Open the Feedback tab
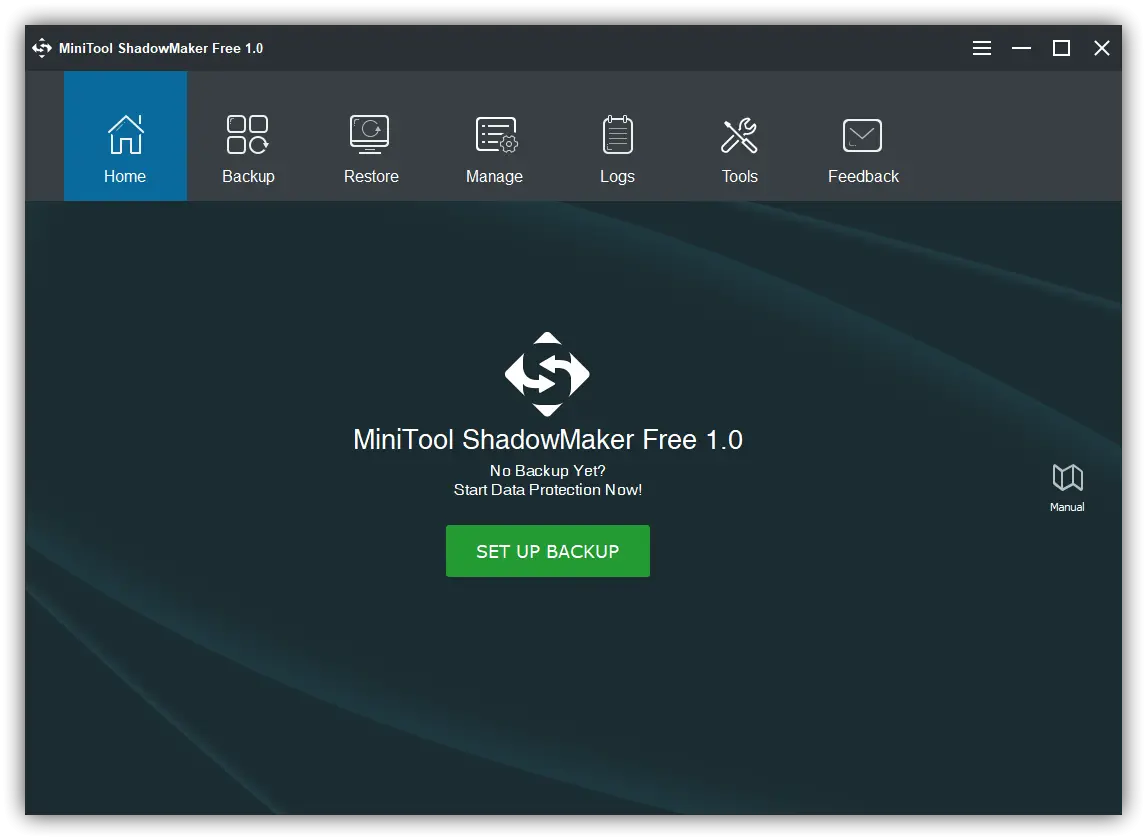 click(862, 136)
